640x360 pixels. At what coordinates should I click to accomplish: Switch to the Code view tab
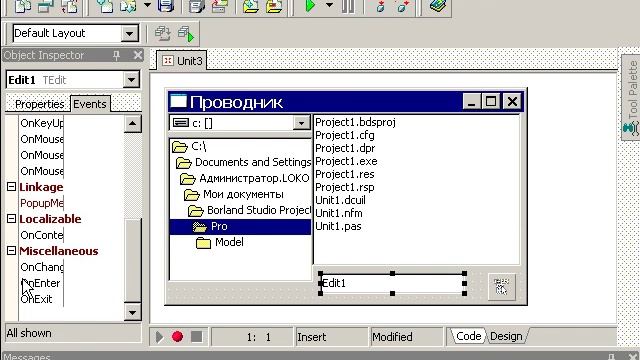(468, 336)
